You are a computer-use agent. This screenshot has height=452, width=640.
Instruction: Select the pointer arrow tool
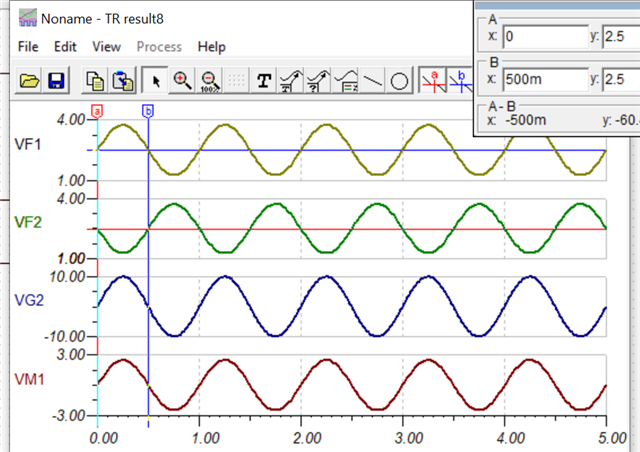pos(155,80)
